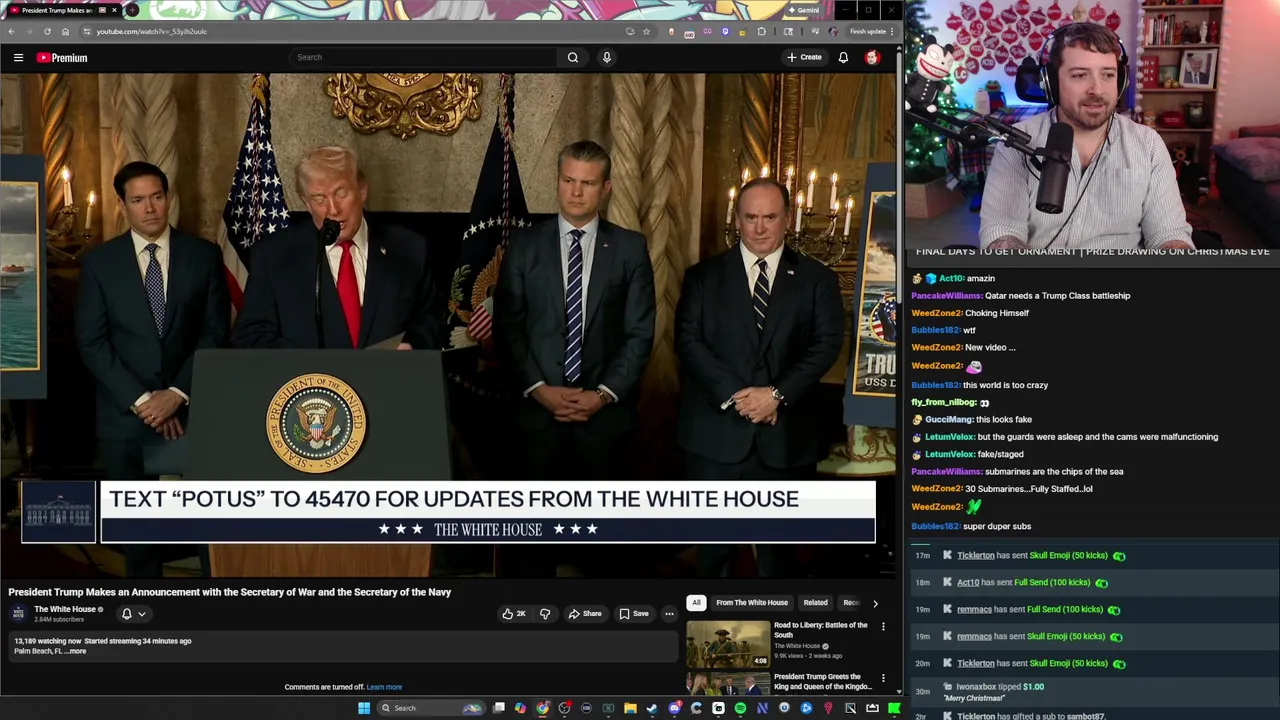Open File Explorer from the taskbar

point(630,708)
